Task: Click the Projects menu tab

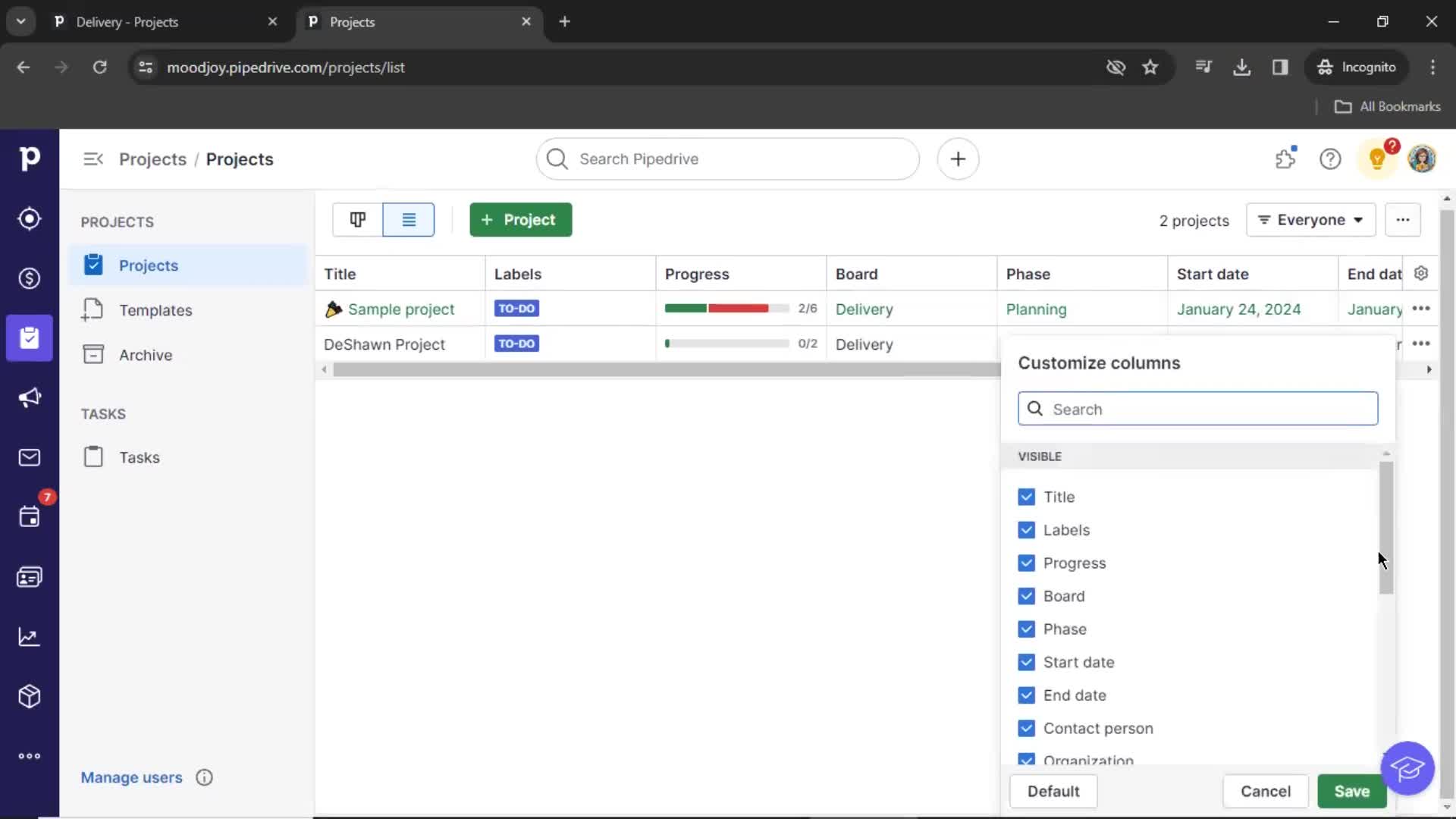Action: (x=148, y=265)
